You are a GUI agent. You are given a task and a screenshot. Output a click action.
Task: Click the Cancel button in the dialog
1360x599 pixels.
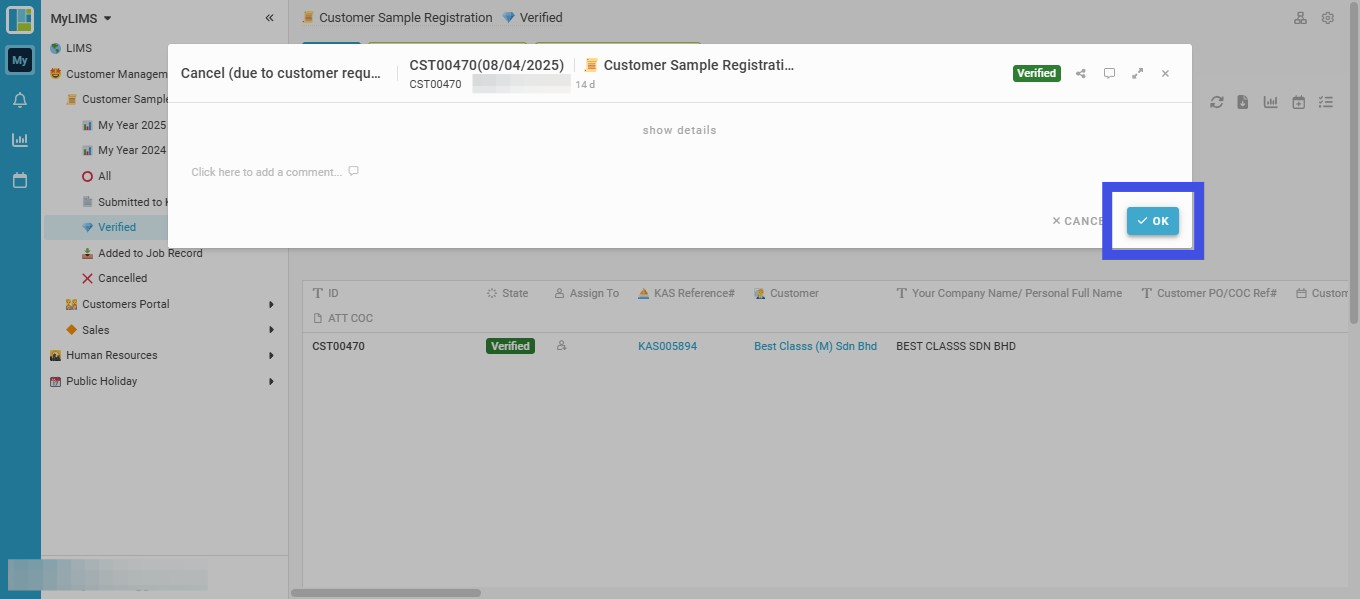(1078, 221)
